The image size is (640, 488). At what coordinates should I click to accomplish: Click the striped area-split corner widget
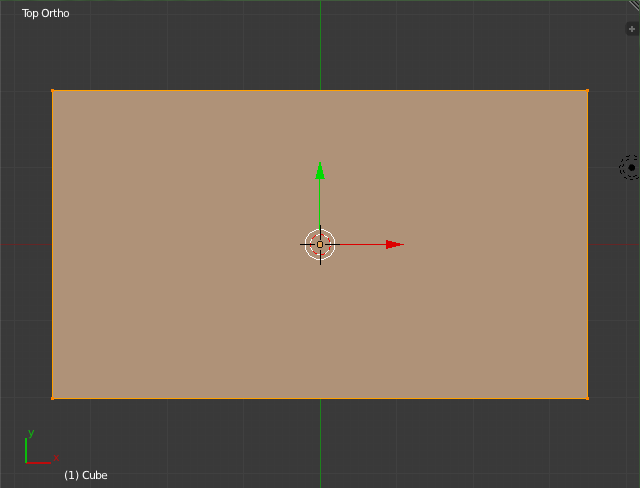(x=633, y=5)
